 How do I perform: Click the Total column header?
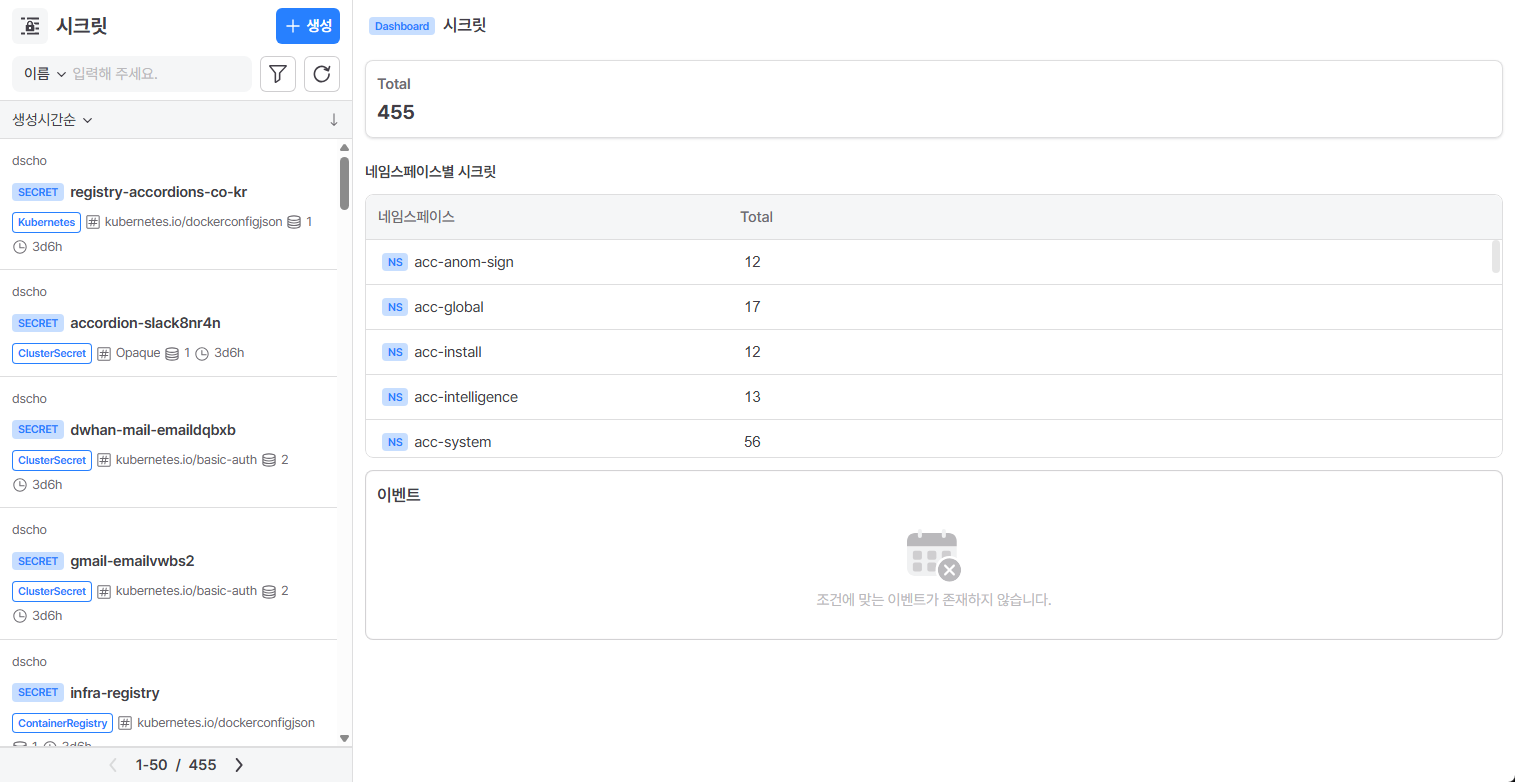(x=756, y=217)
